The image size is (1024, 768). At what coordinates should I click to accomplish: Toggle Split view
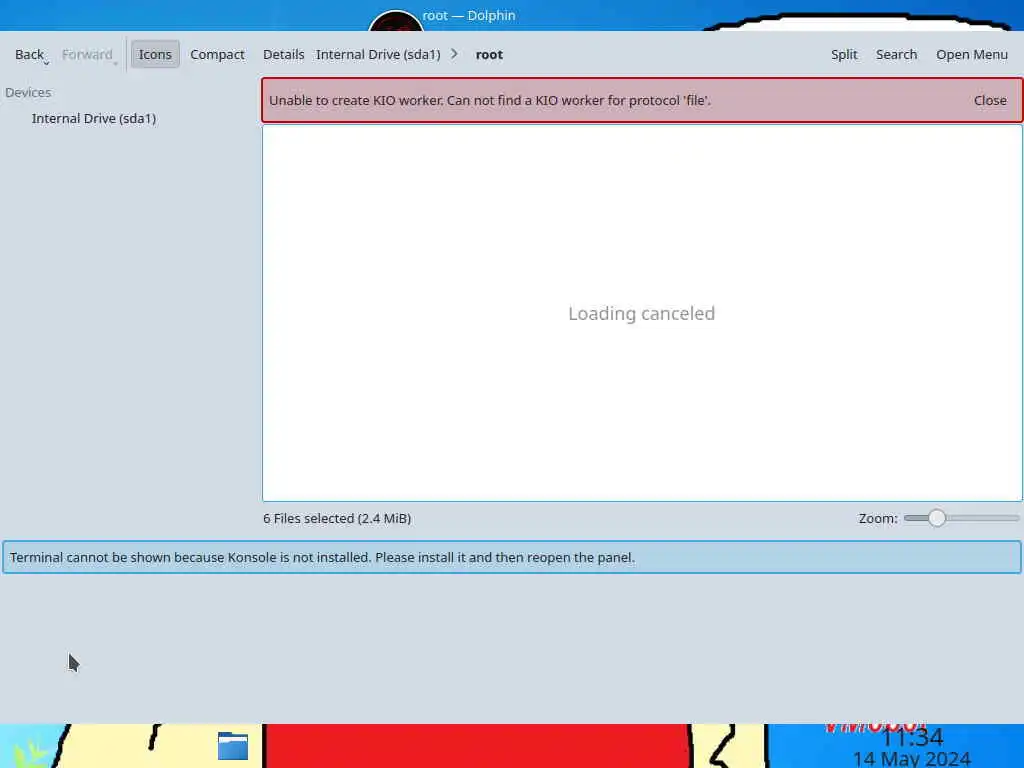pyautogui.click(x=844, y=55)
